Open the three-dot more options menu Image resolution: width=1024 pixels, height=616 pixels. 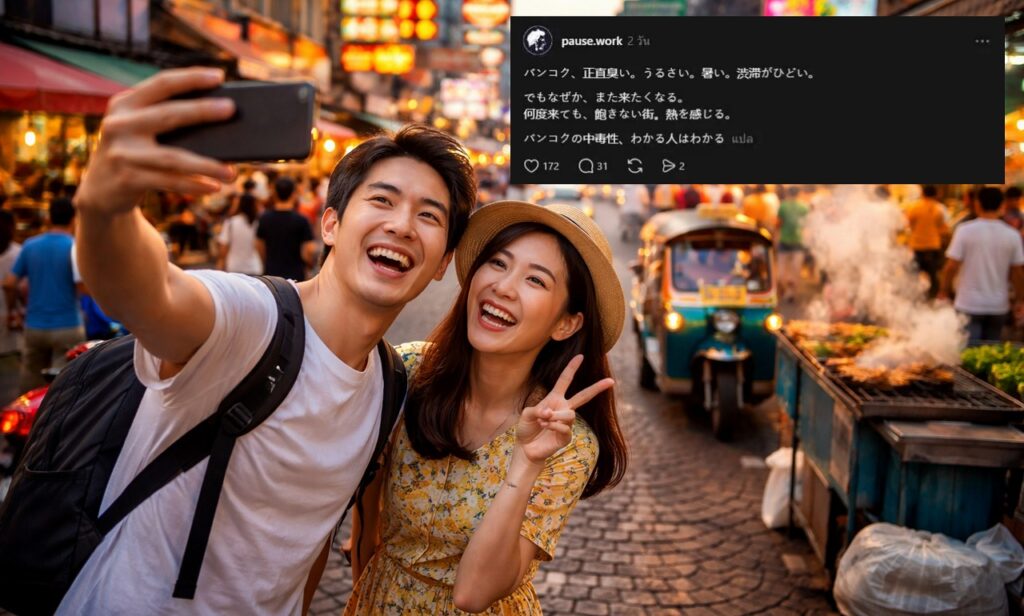982,41
